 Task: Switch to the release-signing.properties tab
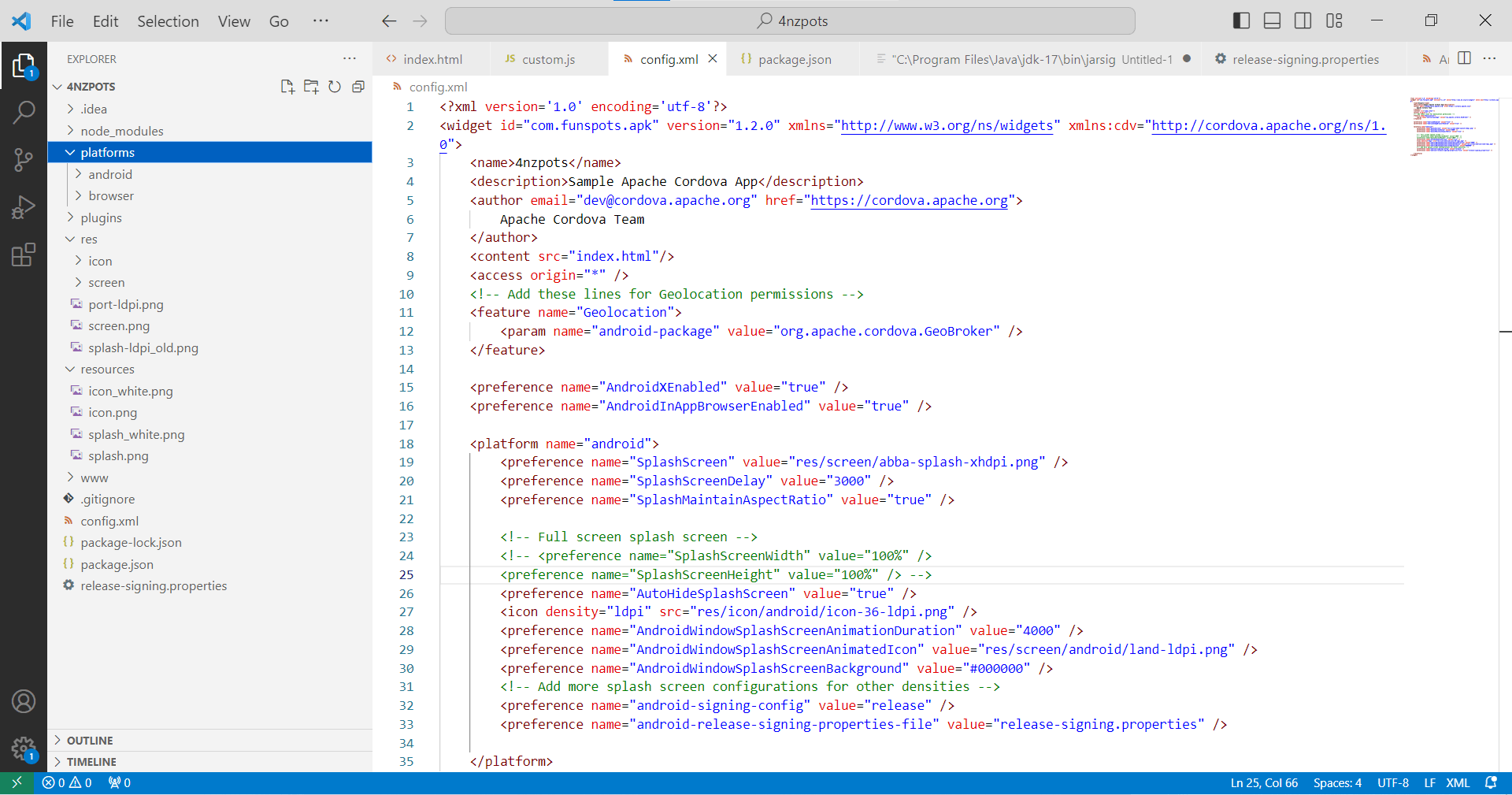[1304, 59]
